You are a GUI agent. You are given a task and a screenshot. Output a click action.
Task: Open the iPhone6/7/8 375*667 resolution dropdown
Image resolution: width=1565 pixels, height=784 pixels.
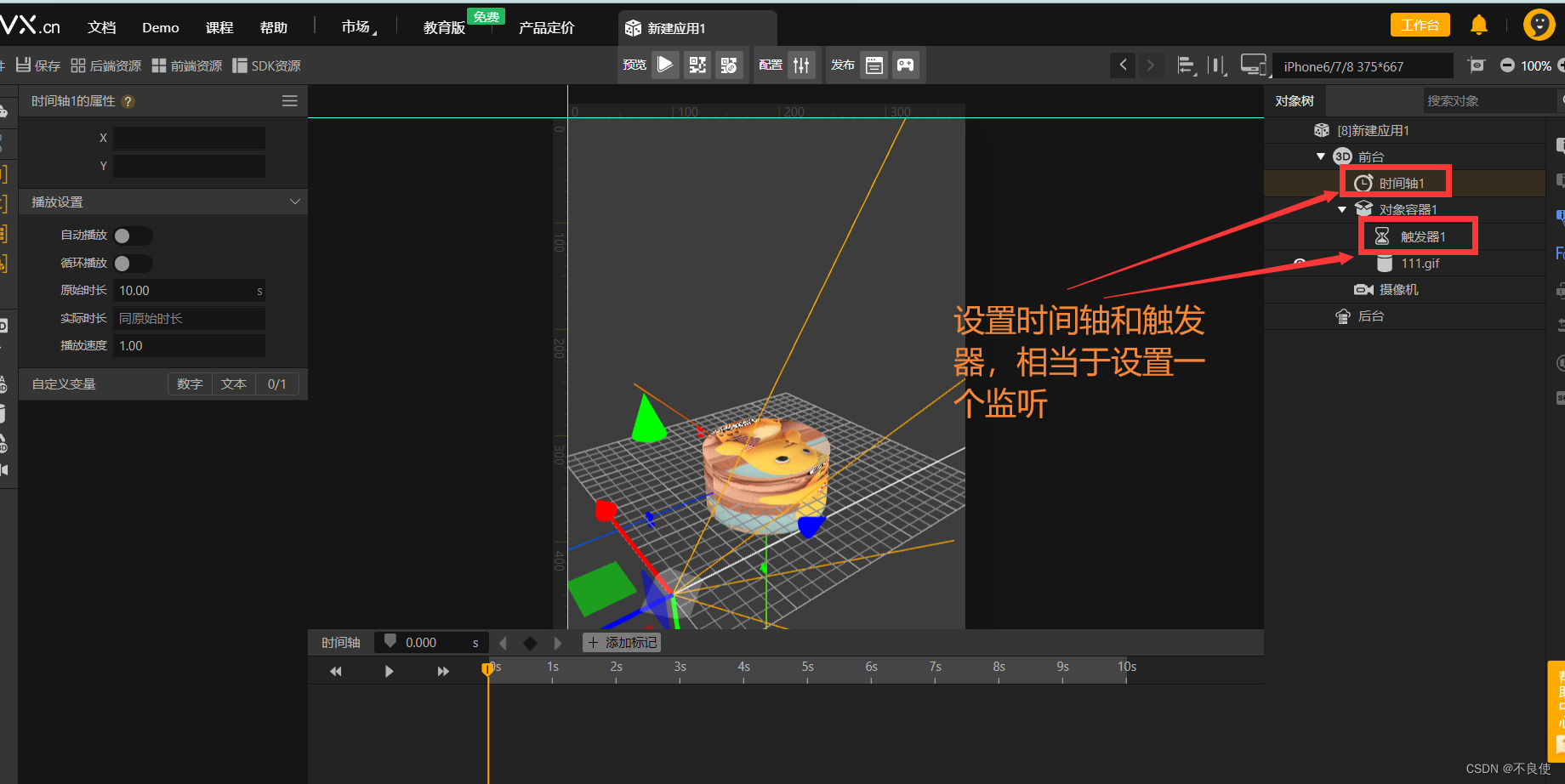1361,65
